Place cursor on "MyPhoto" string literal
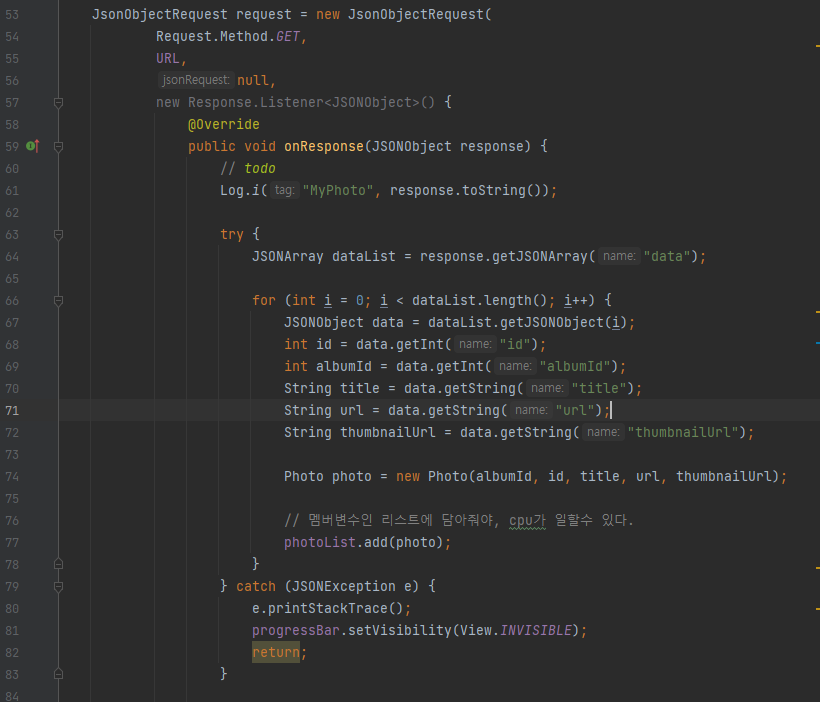Screen dimensions: 820x702 (338, 190)
